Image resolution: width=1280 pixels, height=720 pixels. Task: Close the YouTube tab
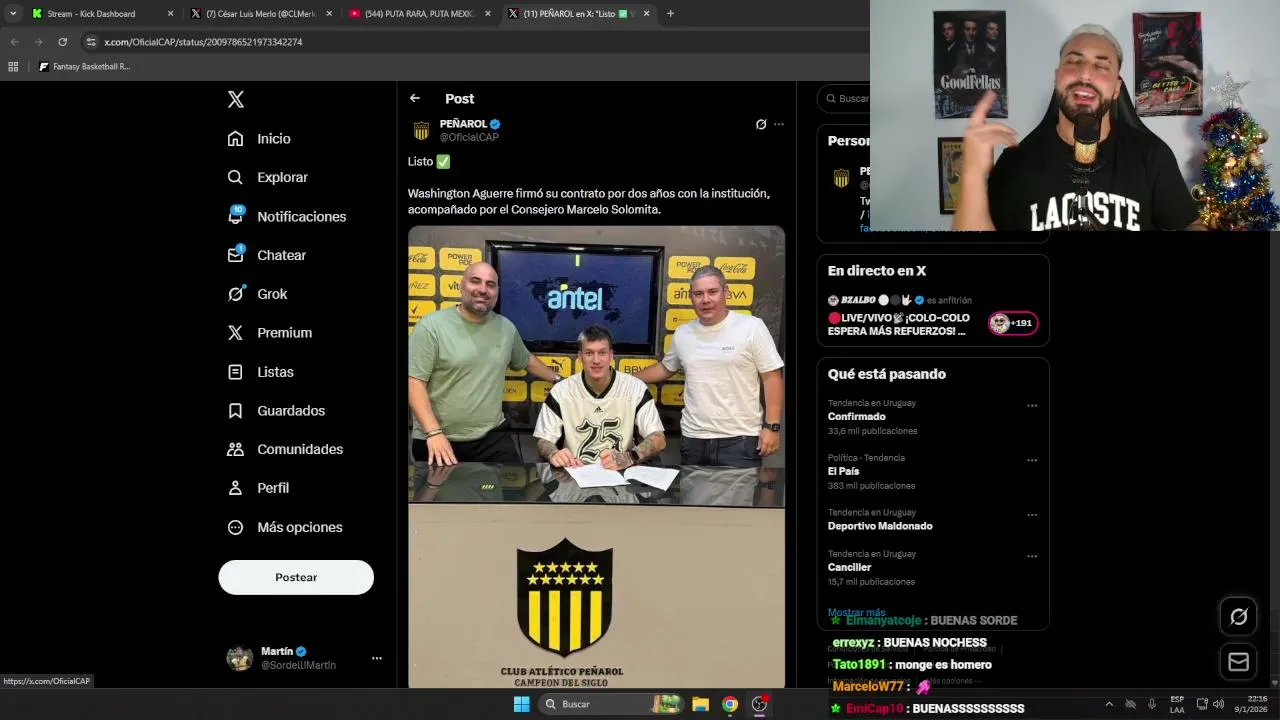pyautogui.click(x=488, y=14)
